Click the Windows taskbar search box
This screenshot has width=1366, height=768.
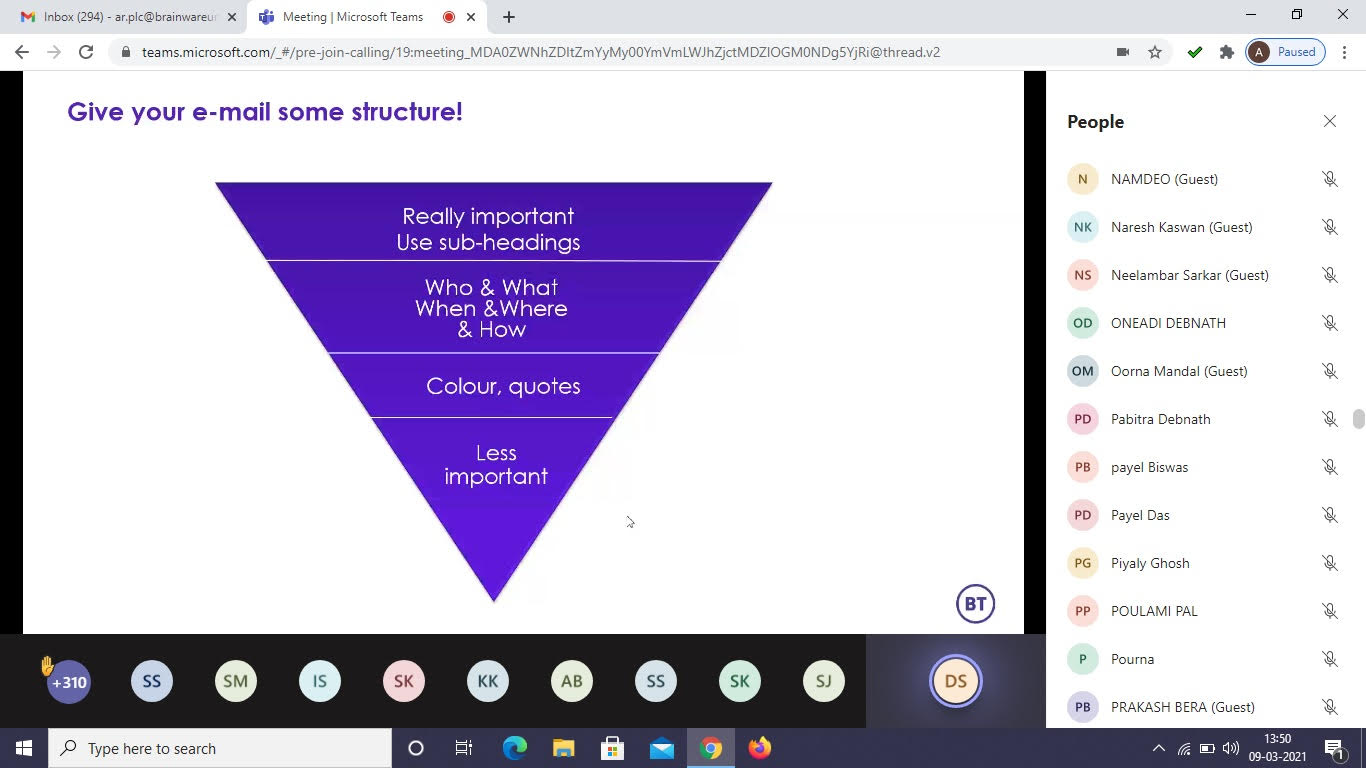click(220, 748)
